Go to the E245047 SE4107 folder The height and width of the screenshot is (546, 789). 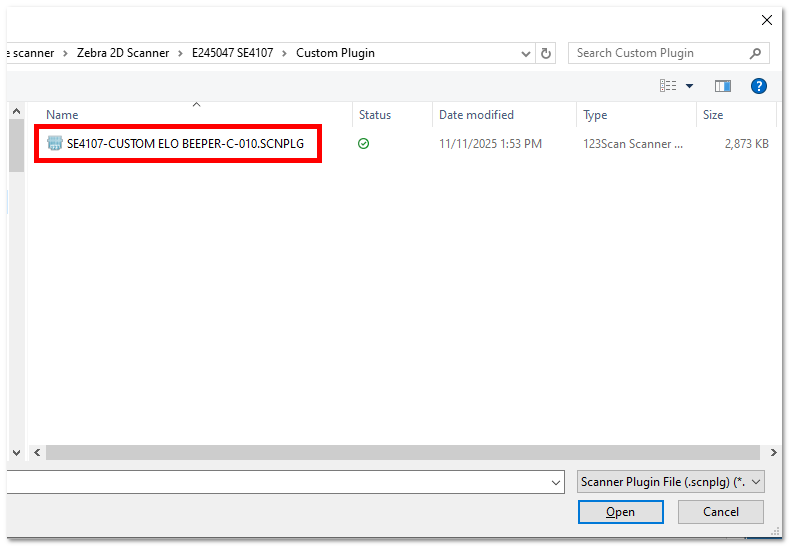click(232, 53)
